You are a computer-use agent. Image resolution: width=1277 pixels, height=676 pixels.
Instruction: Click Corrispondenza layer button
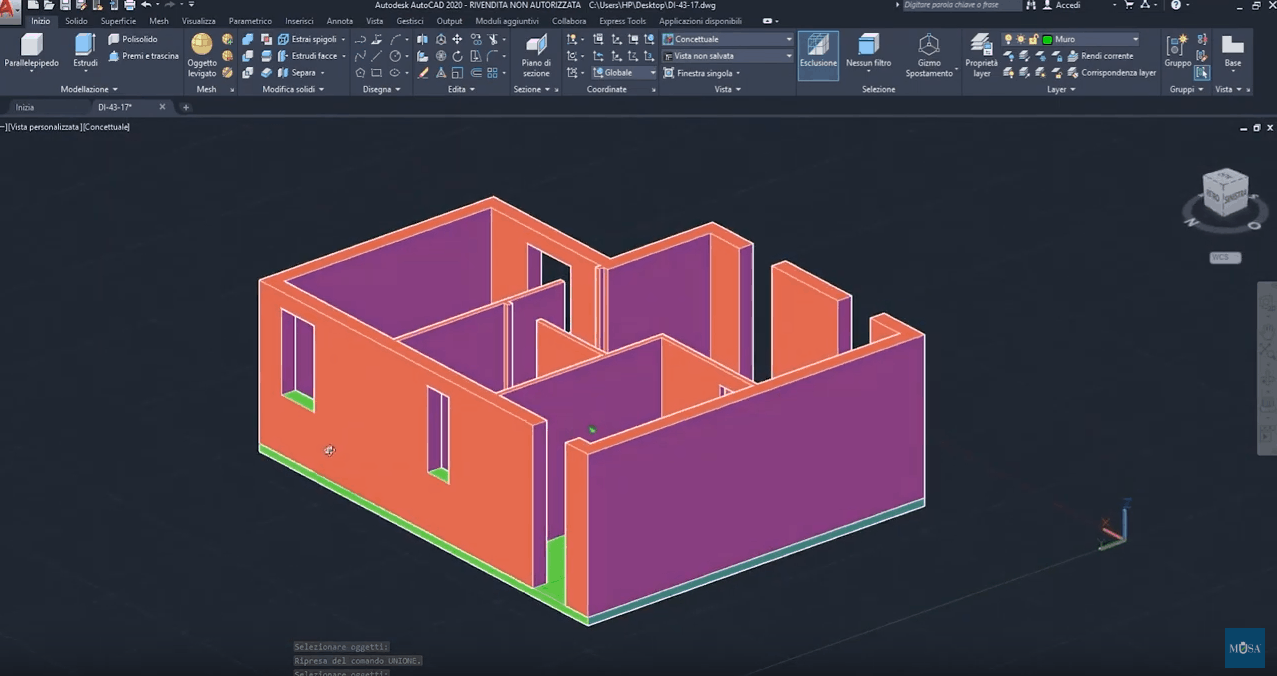(x=1111, y=73)
